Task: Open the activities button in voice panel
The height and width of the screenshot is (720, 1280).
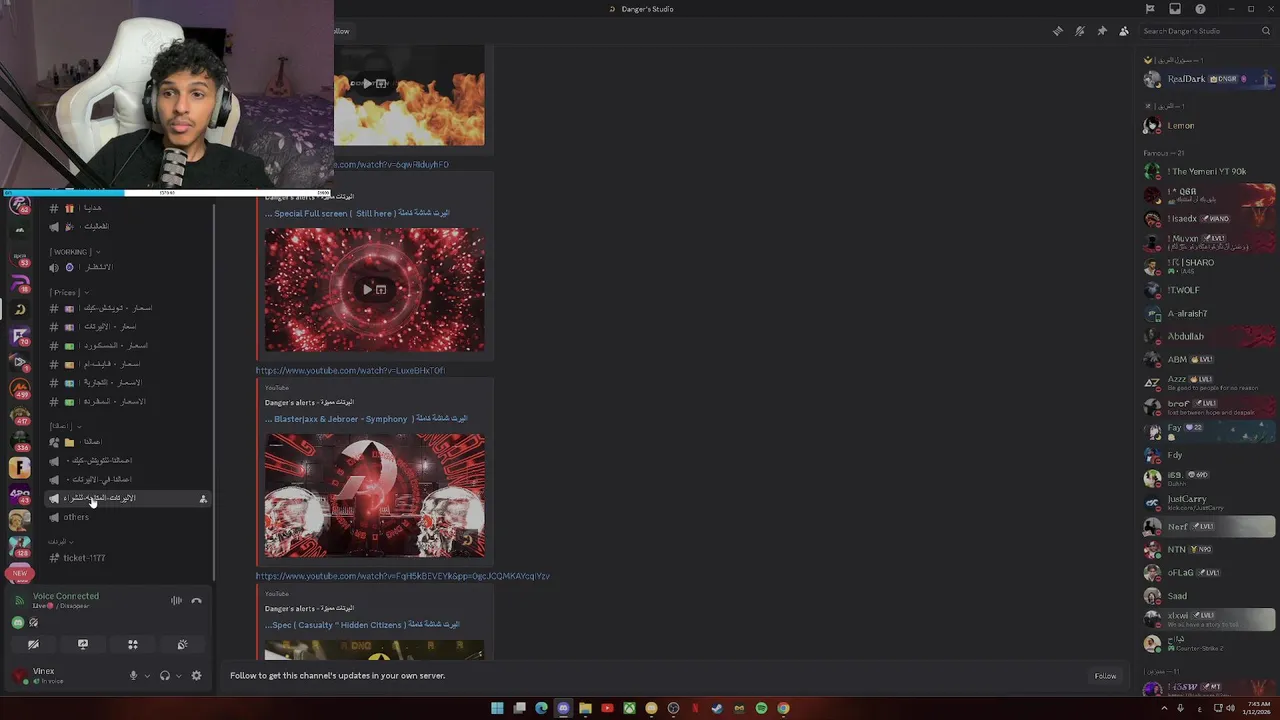Action: [x=132, y=645]
